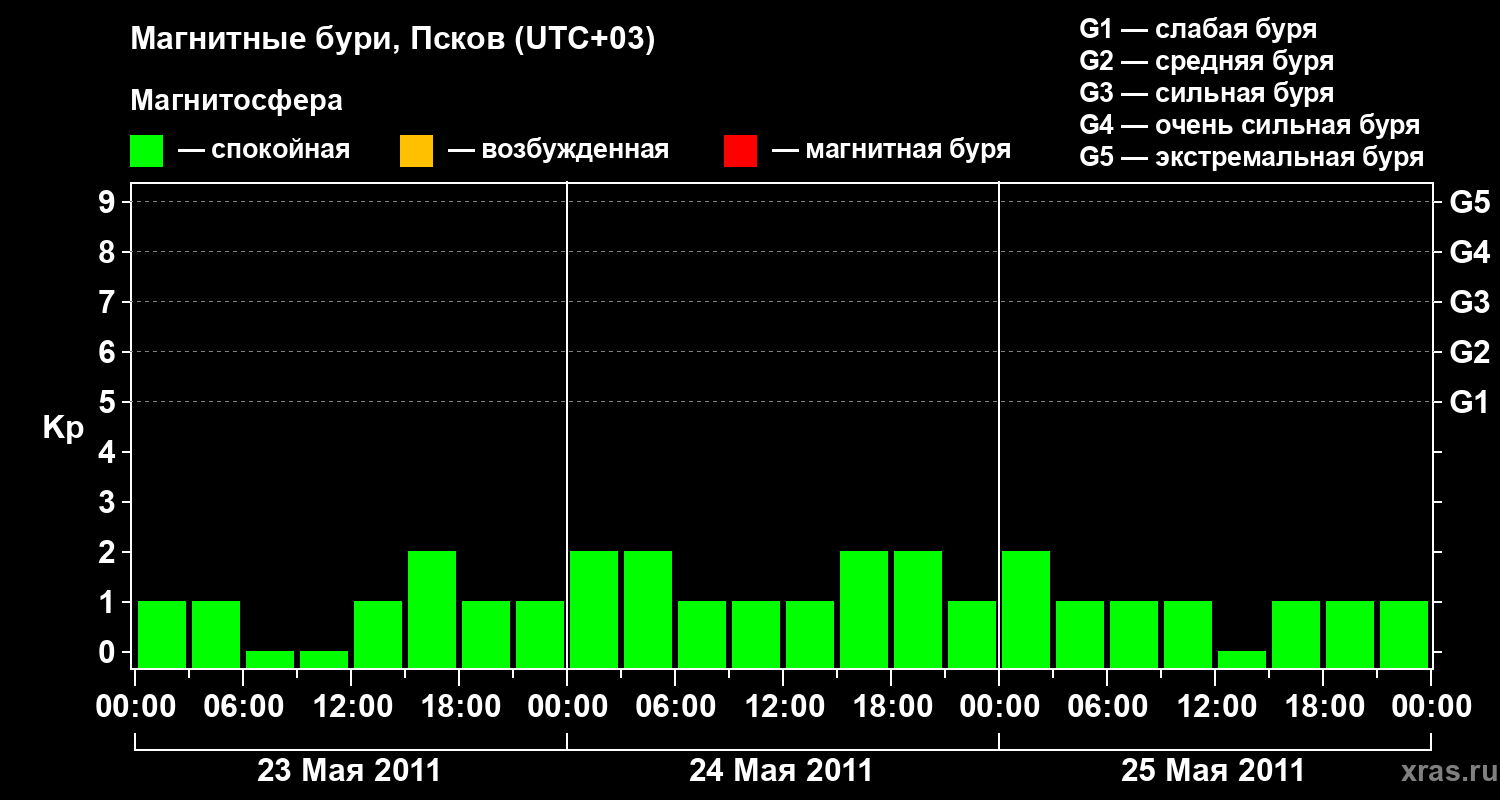Screen dimensions: 1500x800
Task: Click the 23 Мая bar for 00:00–03:00
Action: pyautogui.click(x=162, y=634)
